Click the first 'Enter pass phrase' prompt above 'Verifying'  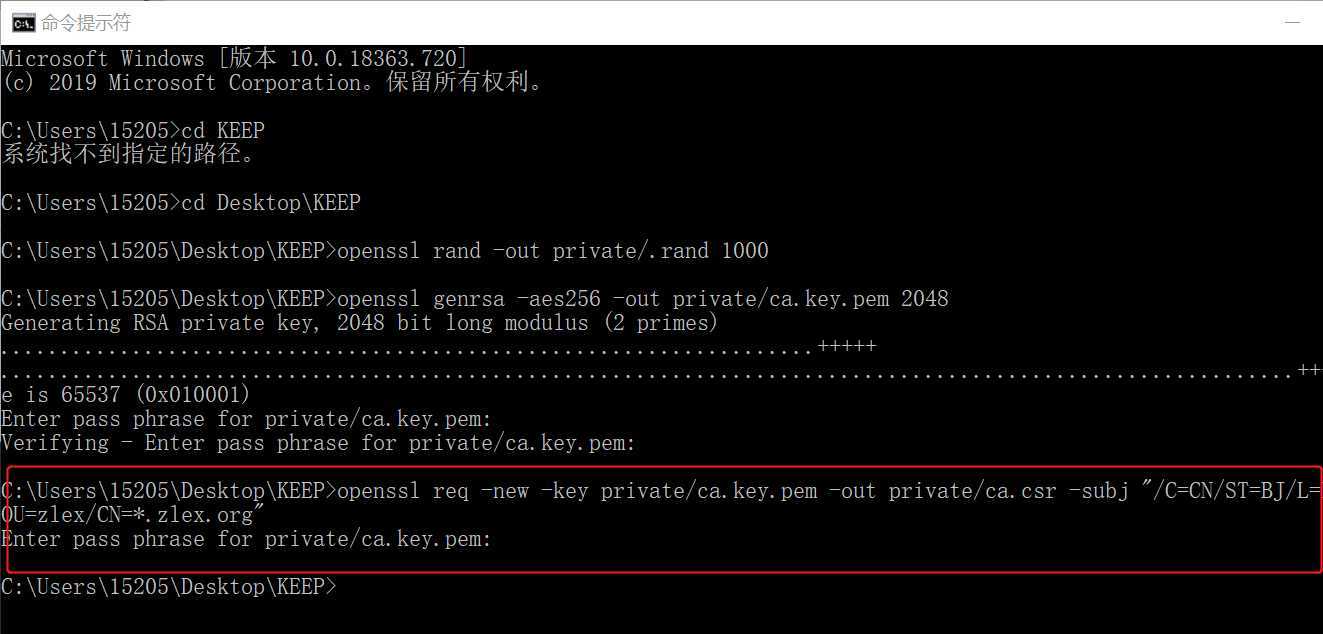click(246, 419)
